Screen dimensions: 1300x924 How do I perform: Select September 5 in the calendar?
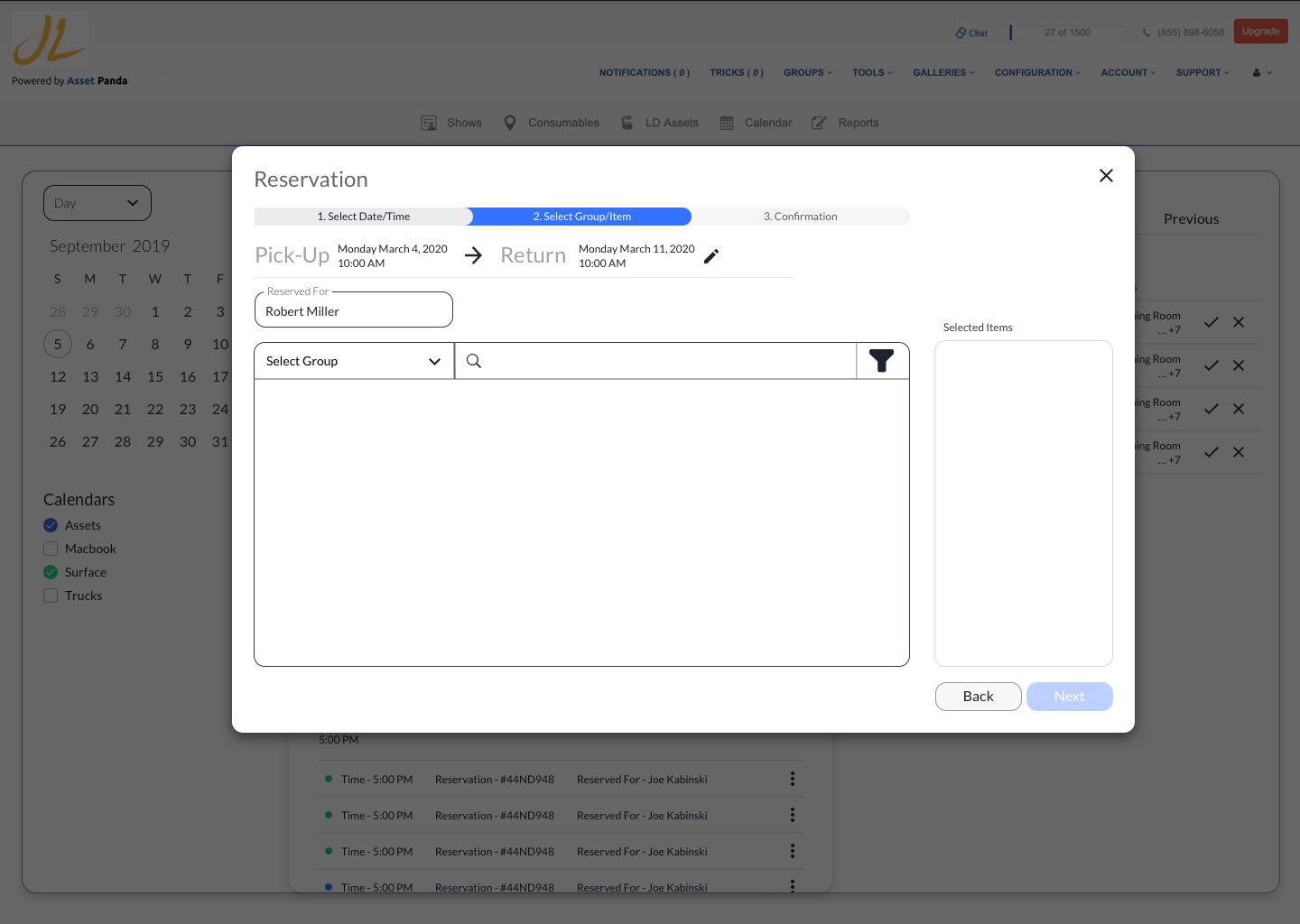[58, 344]
